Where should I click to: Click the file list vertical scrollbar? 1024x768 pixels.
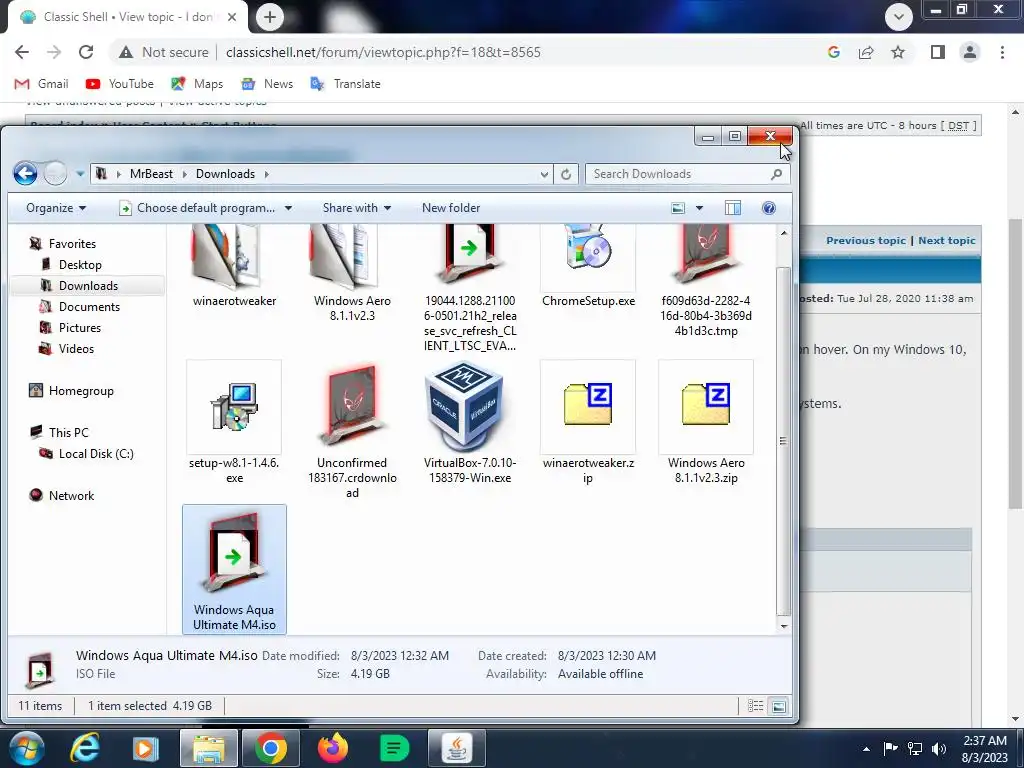[784, 441]
